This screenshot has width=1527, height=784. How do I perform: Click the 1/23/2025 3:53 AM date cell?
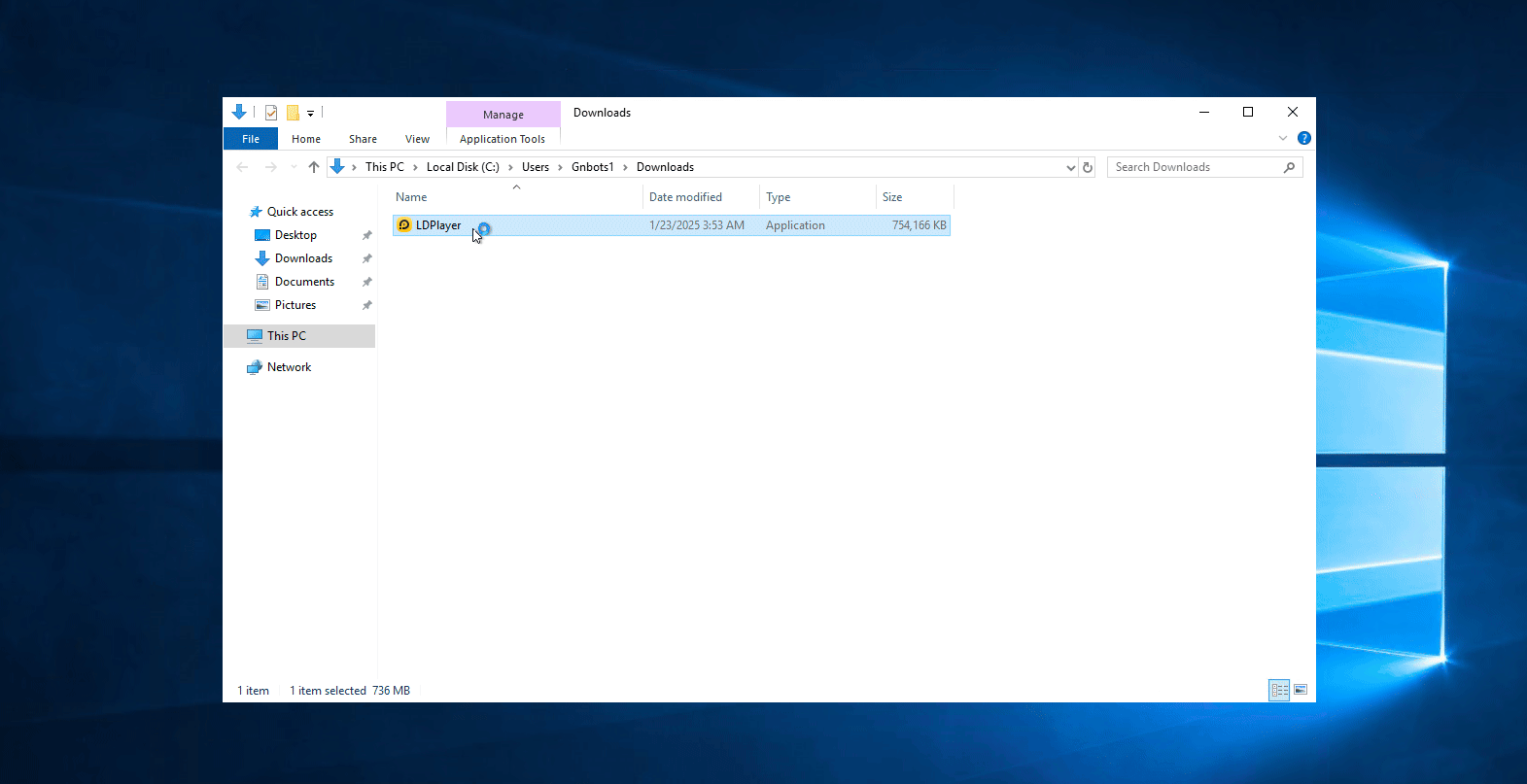click(697, 225)
